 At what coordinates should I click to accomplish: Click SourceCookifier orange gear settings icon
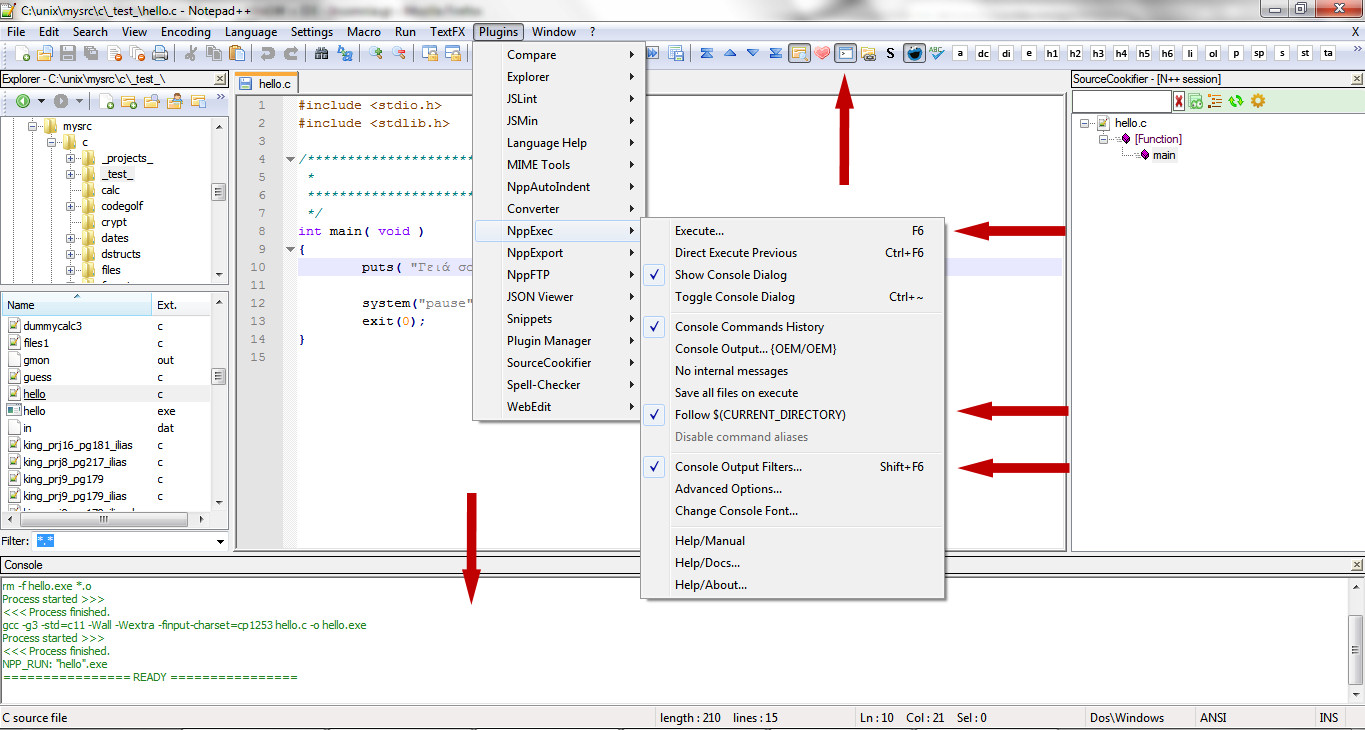[x=1258, y=101]
